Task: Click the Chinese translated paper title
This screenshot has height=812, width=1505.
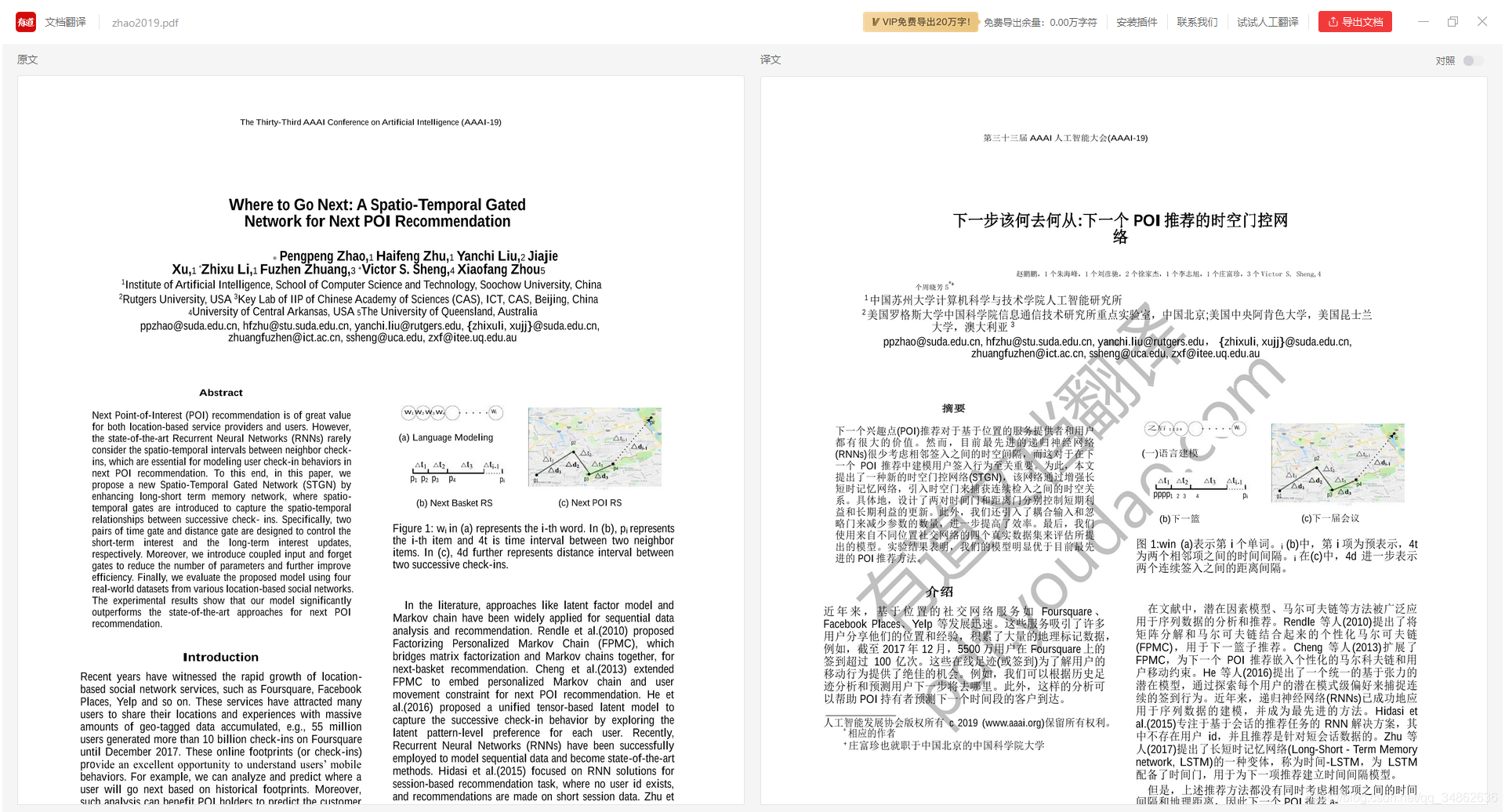Action: point(1120,228)
